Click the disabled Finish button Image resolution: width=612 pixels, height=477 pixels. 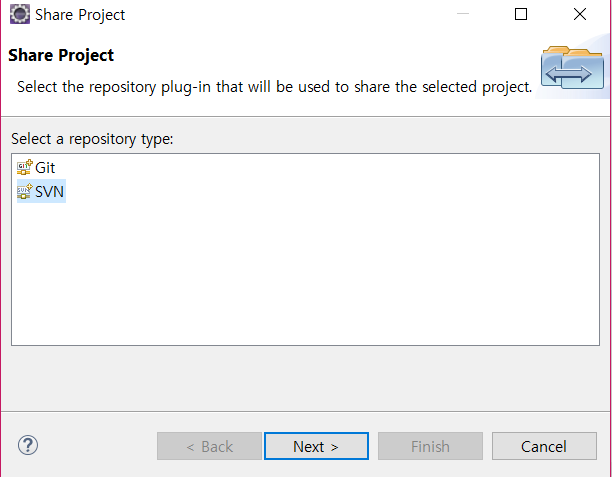(x=430, y=446)
